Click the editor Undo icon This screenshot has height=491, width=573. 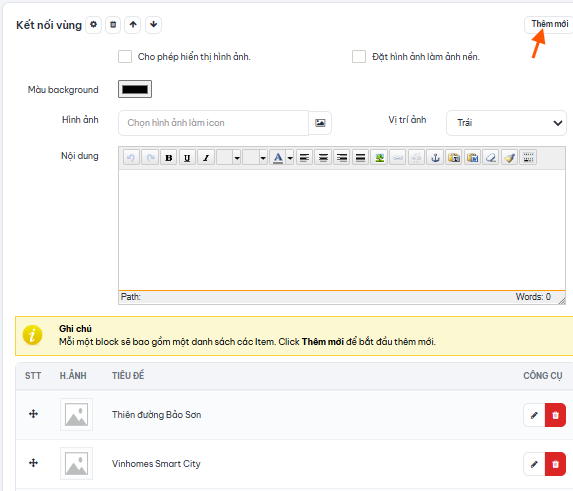[x=131, y=157]
